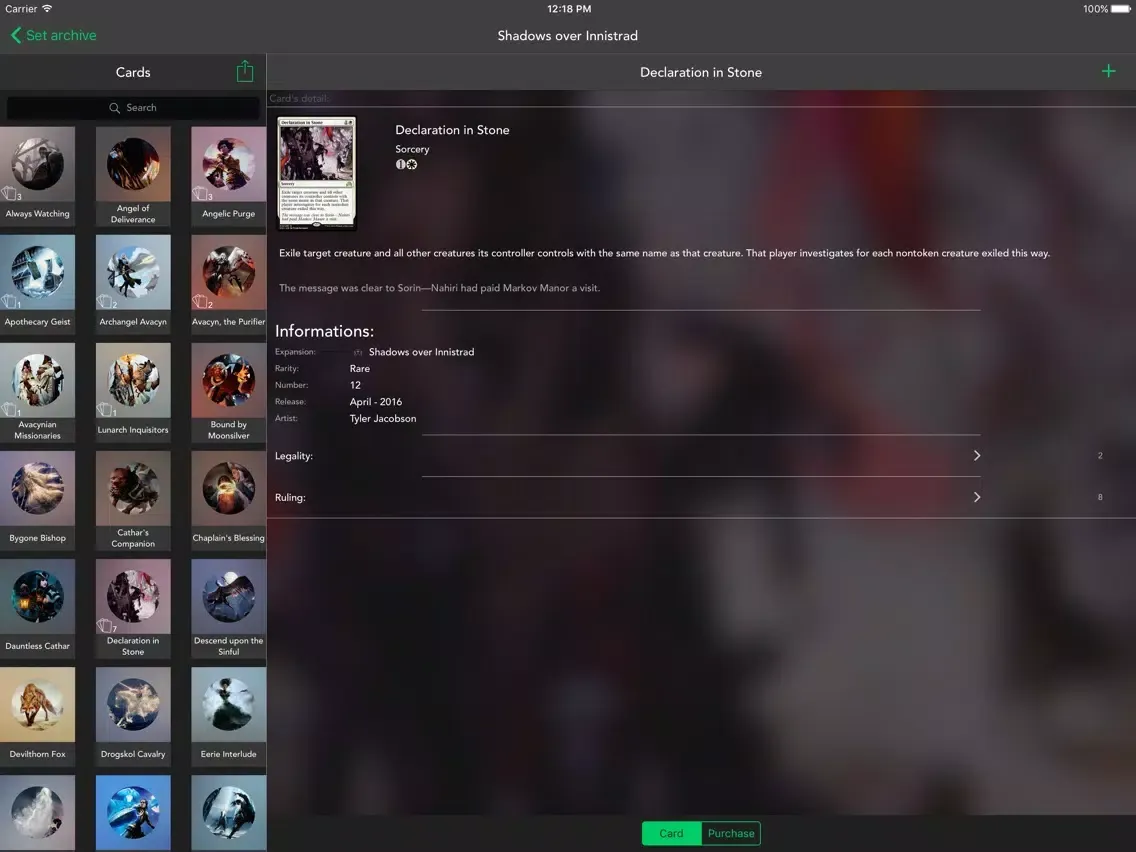Open the Angelic Purge card
Image resolution: width=1136 pixels, height=852 pixels.
228,175
